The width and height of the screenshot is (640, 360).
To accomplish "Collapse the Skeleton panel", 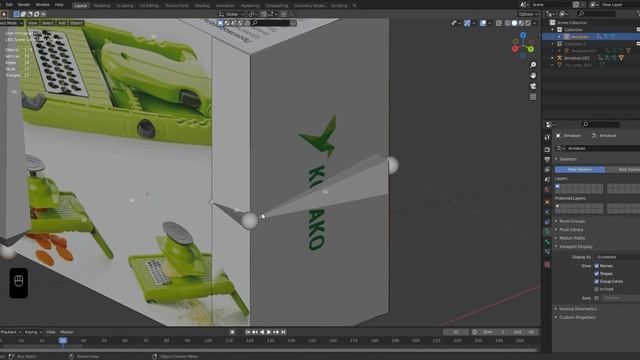I will [x=568, y=159].
